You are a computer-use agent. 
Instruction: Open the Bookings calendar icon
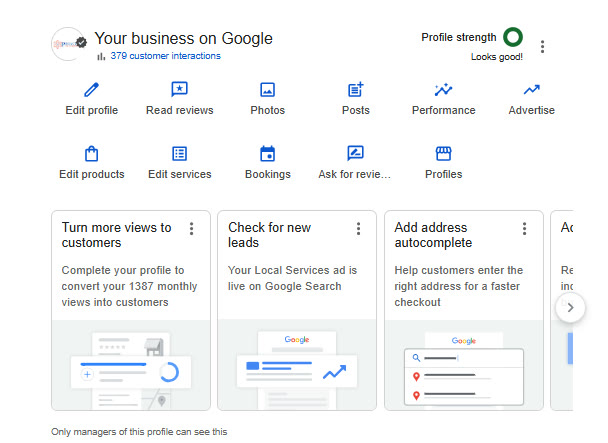coord(268,153)
